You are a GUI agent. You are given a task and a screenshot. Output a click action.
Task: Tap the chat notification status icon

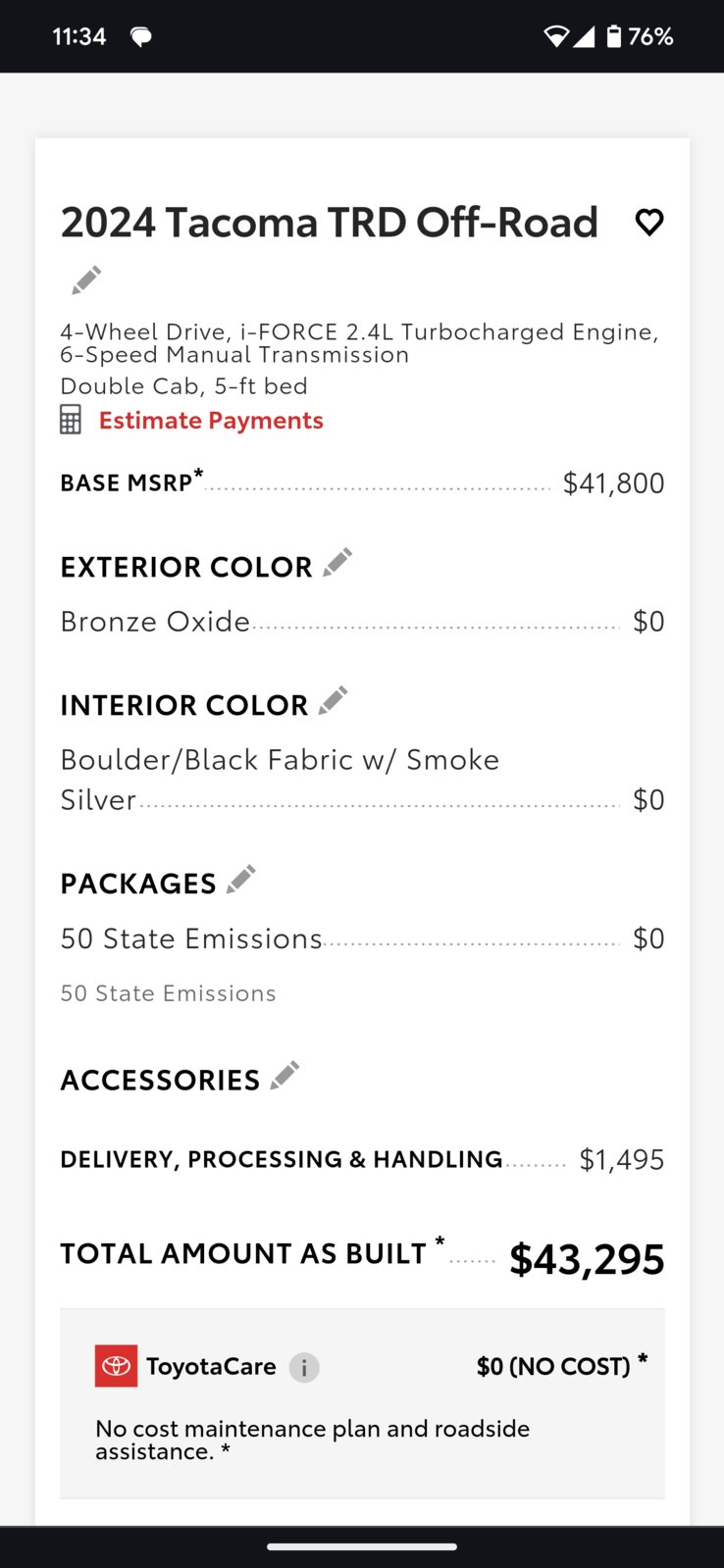(141, 37)
